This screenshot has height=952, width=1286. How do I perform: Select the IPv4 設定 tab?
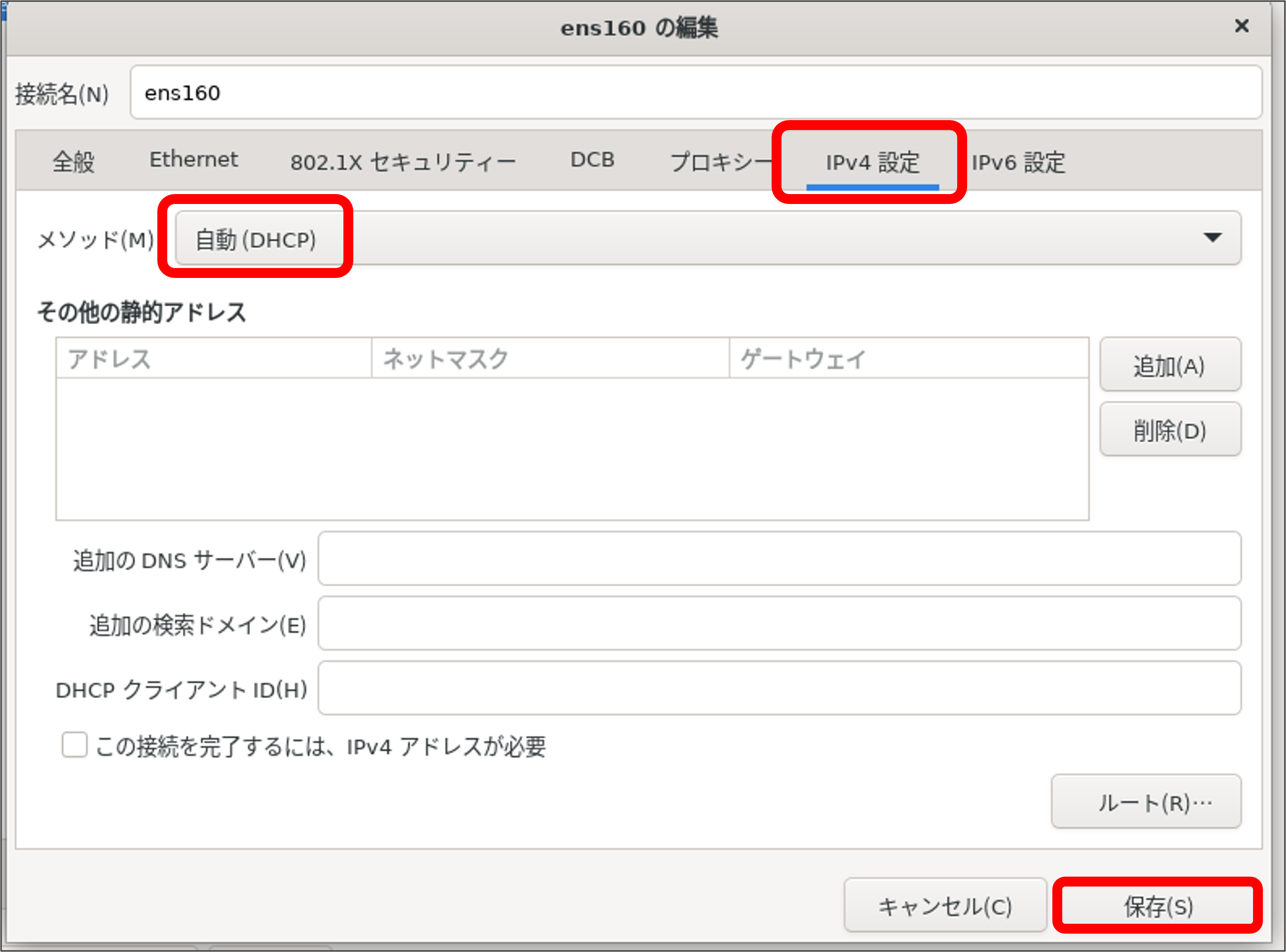pyautogui.click(x=872, y=163)
